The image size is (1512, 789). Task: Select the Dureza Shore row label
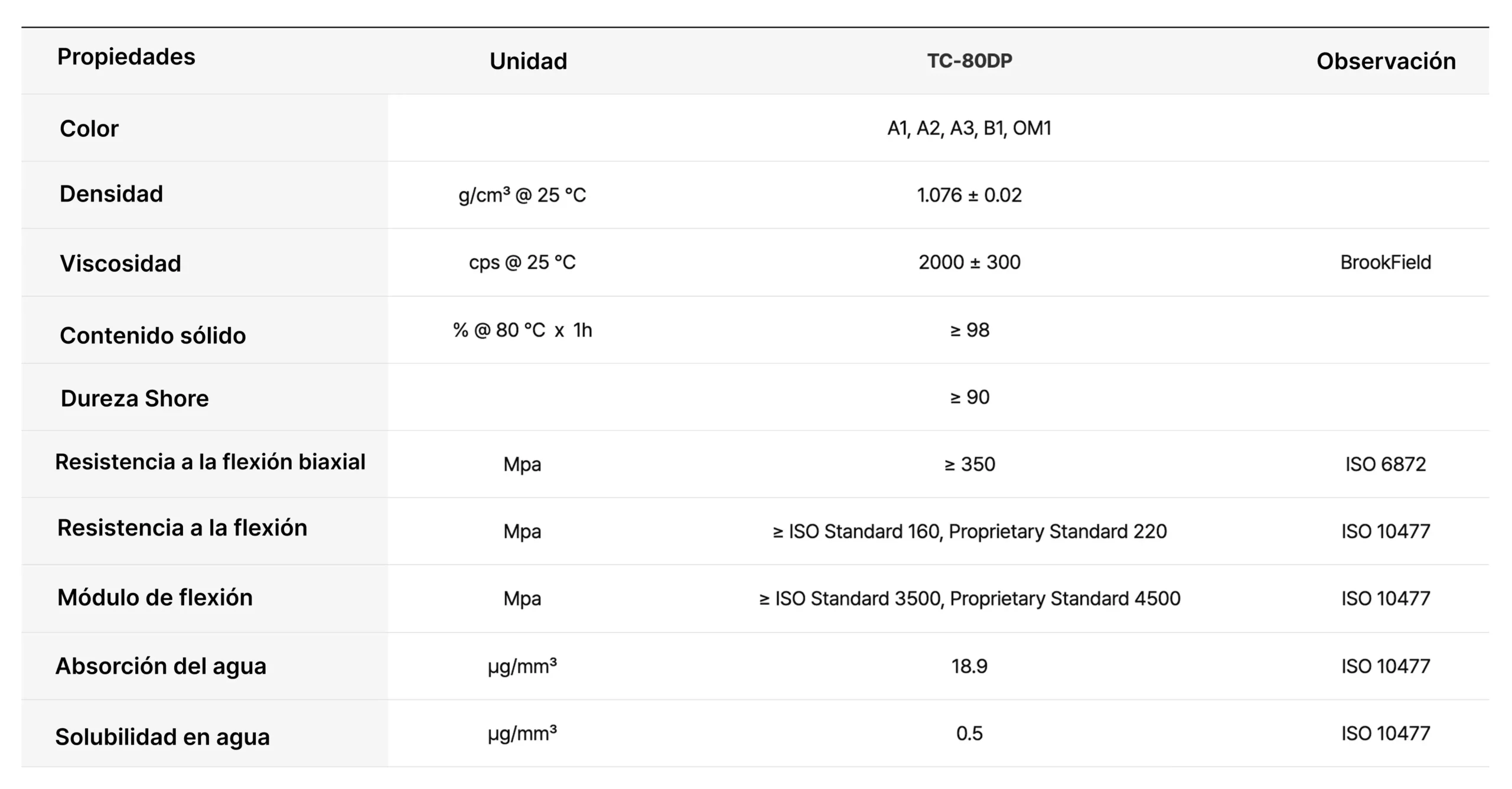point(135,399)
